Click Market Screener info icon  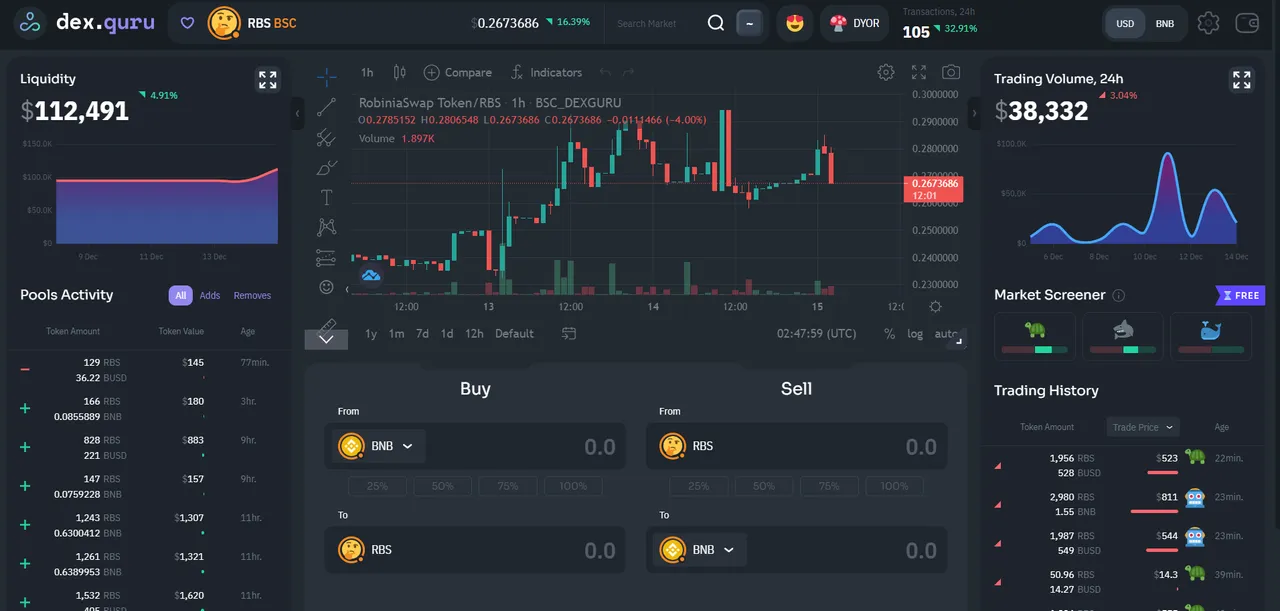tap(1119, 295)
